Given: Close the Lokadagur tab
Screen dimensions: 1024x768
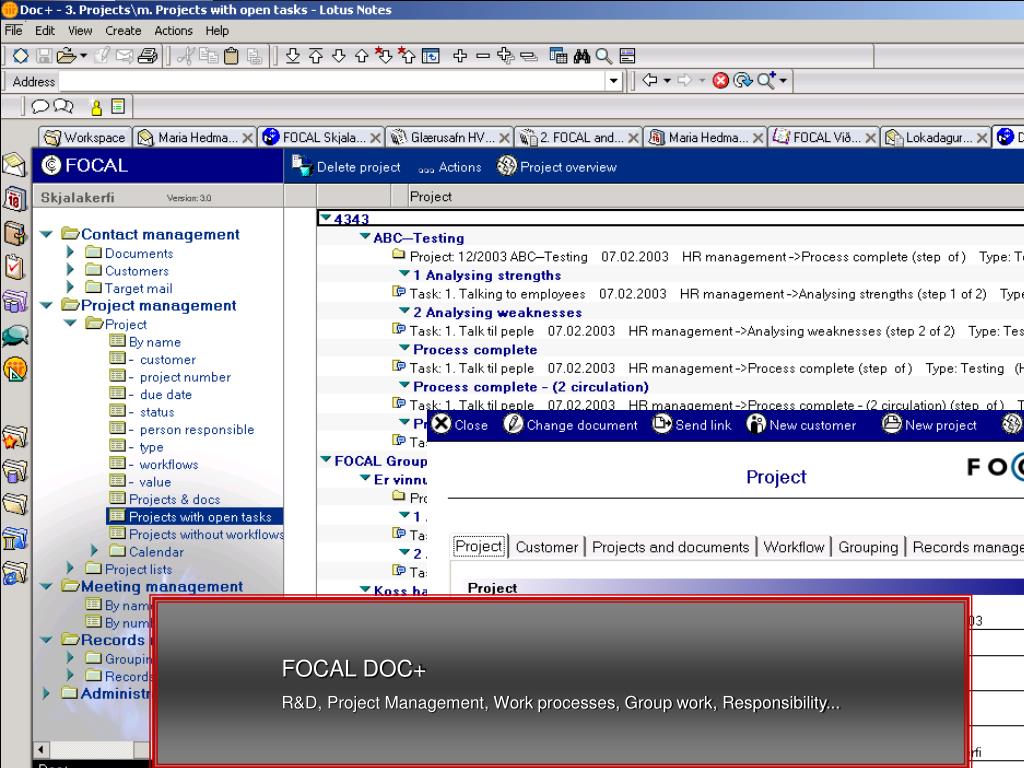Looking at the screenshot, I should click(982, 138).
